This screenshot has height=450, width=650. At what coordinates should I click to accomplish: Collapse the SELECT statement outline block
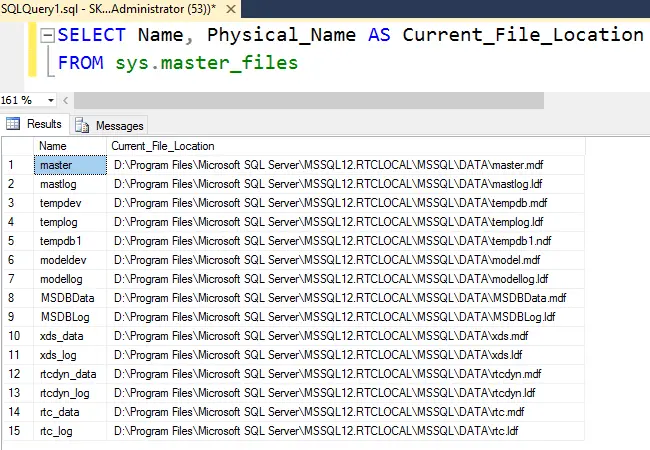point(47,35)
